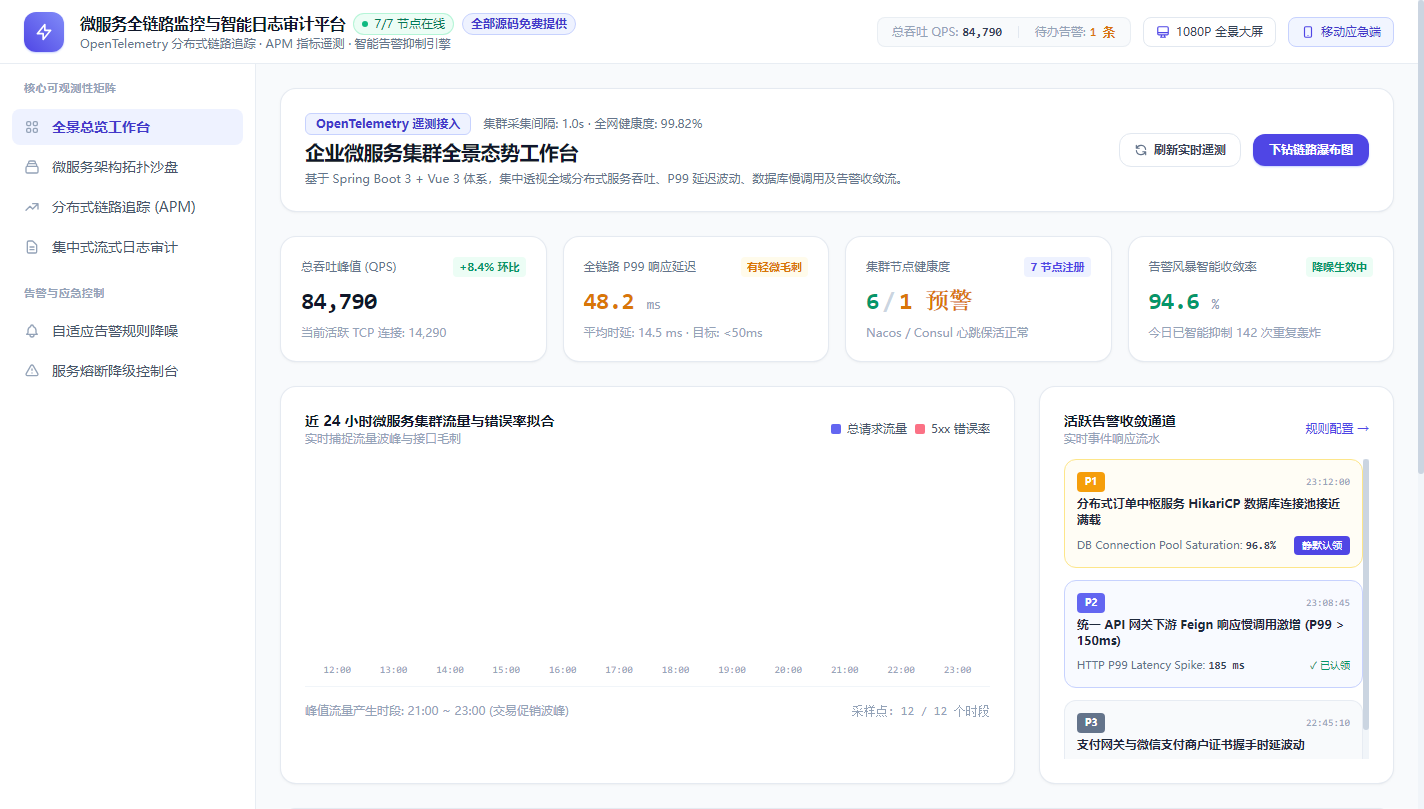The width and height of the screenshot is (1424, 809).
Task: Click the 下钻链路瀑布图 button
Action: 1310,150
